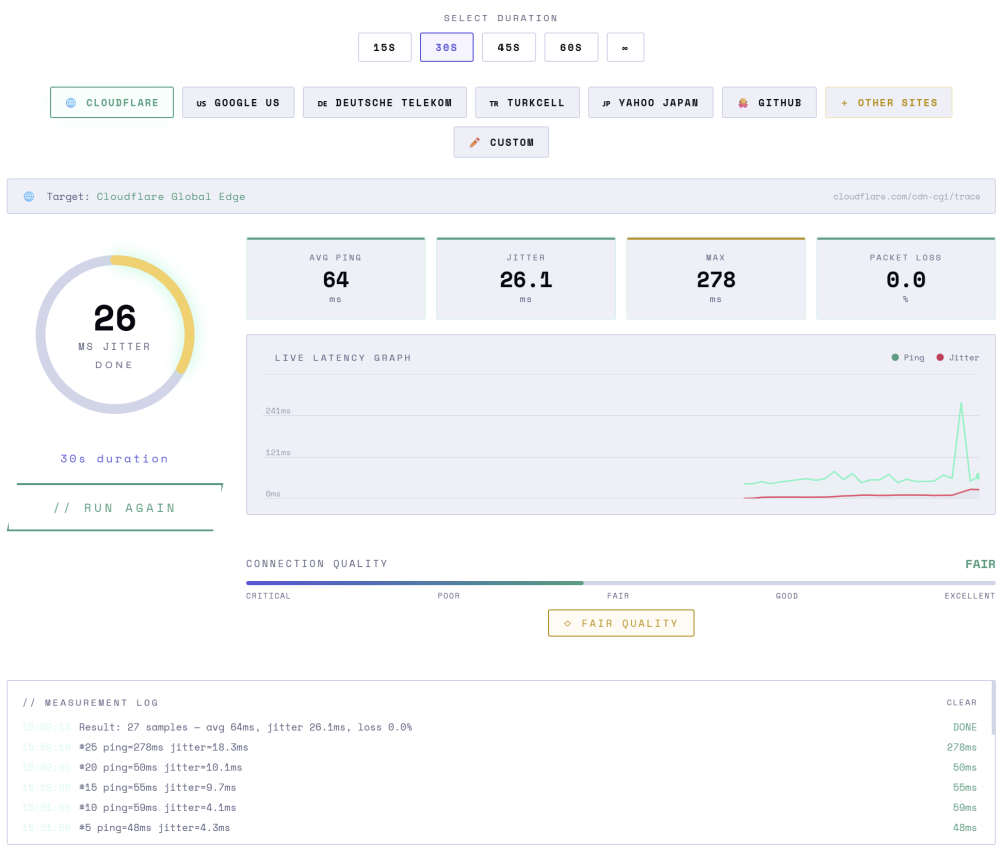Click the connection quality progress bar
This screenshot has height=863, width=1000.
[621, 583]
